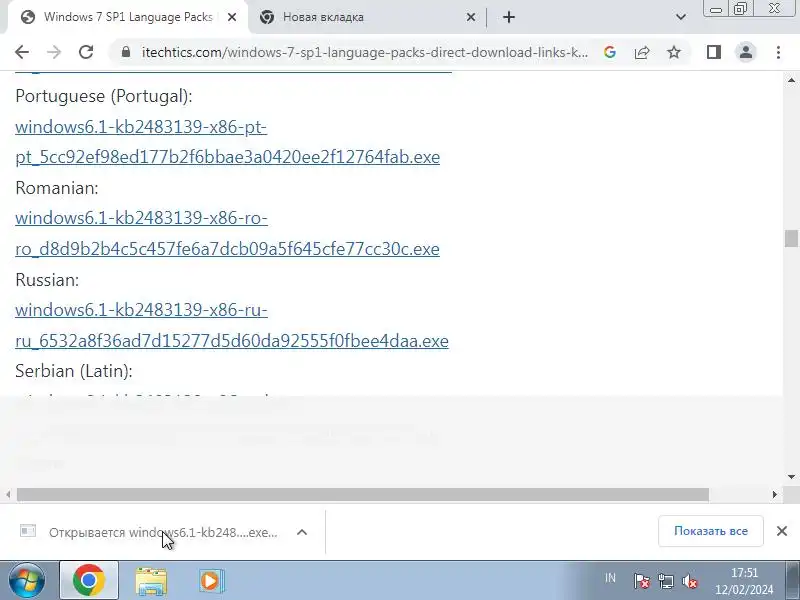Viewport: 800px width, 600px height.
Task: Open Chrome three-dot menu
Action: click(x=778, y=52)
